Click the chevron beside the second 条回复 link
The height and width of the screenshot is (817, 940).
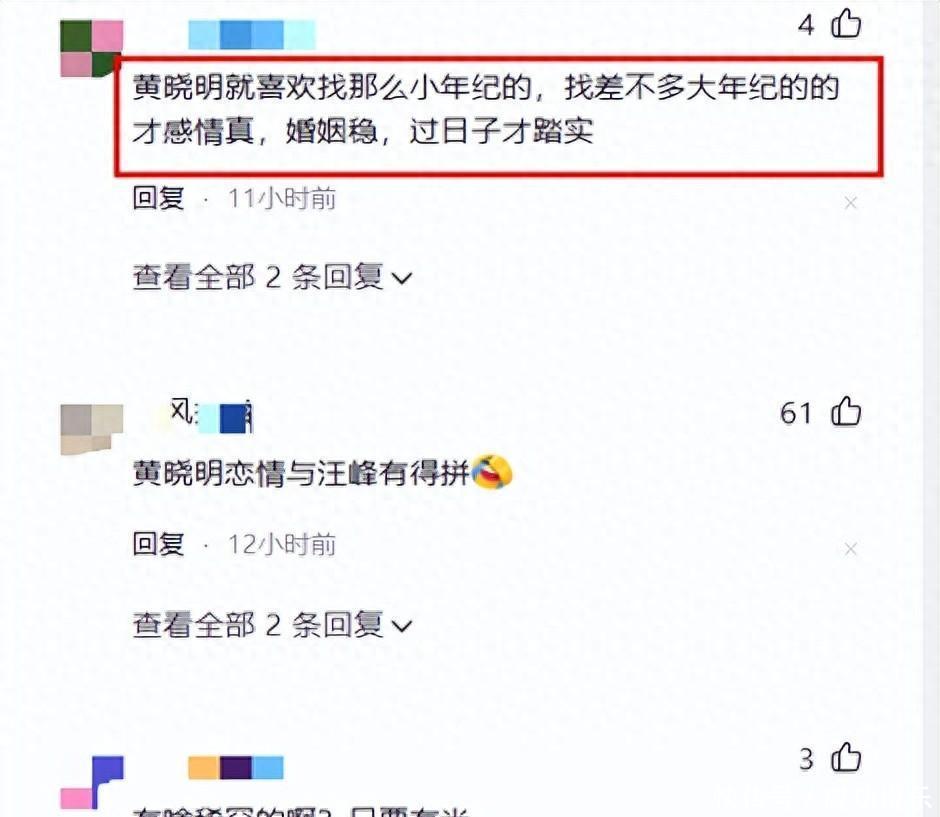coord(402,626)
